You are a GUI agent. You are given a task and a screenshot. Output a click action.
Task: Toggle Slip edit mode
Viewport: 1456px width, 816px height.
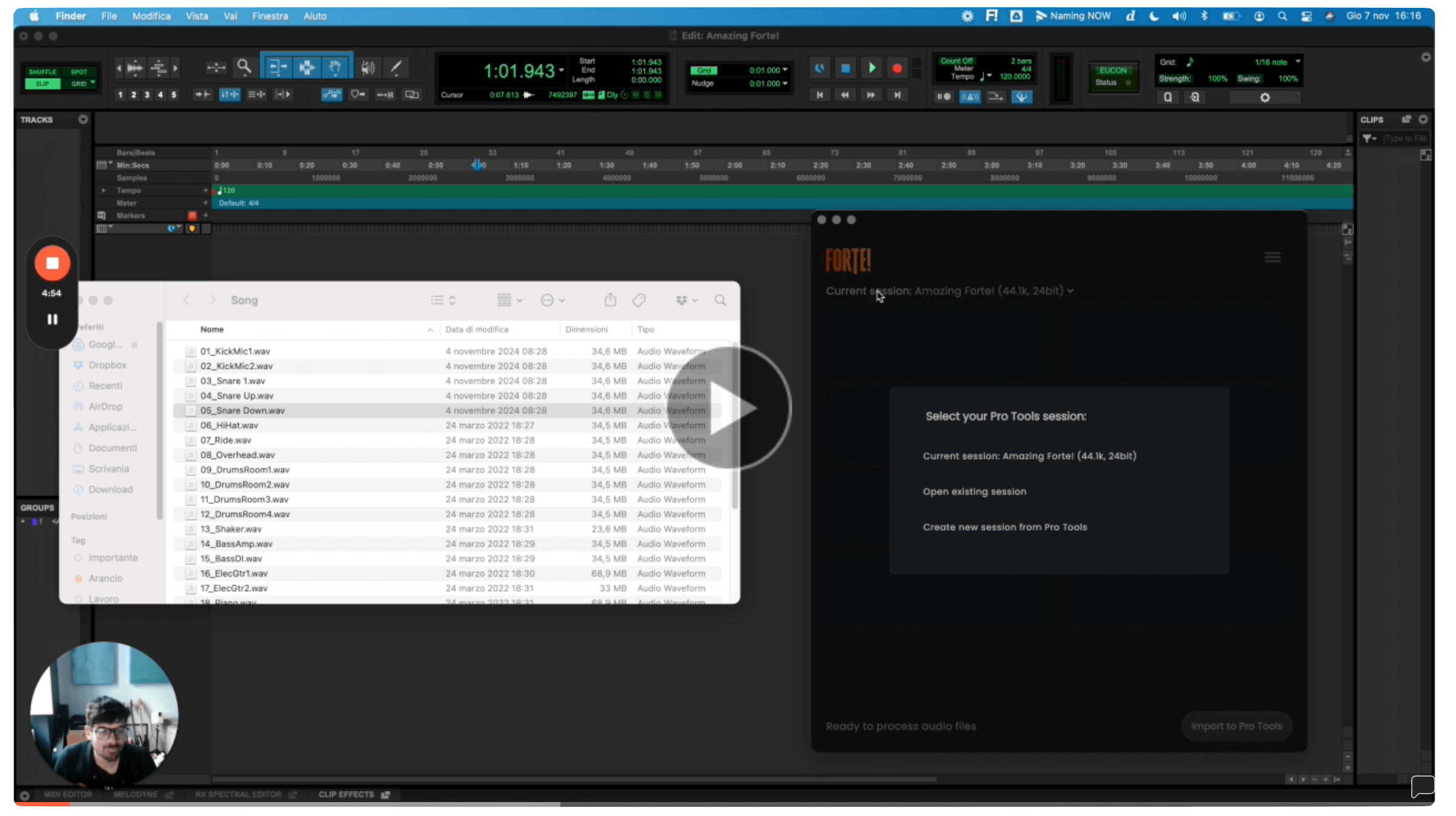pyautogui.click(x=42, y=84)
